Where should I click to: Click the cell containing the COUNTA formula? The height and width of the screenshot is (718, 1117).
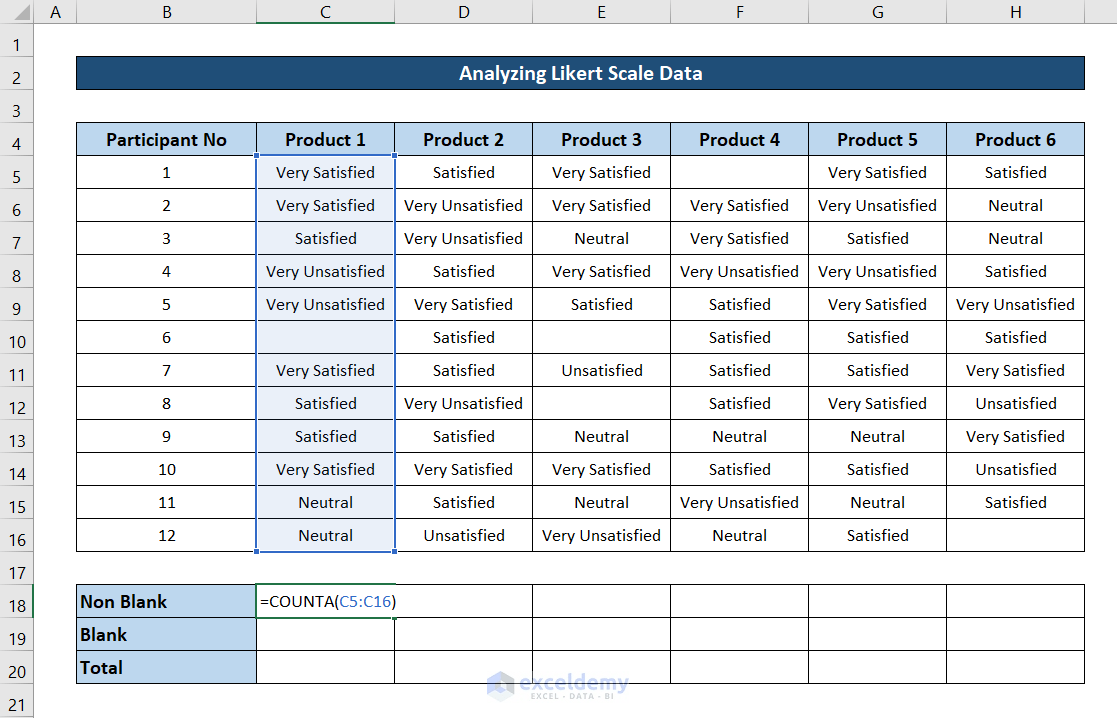324,601
